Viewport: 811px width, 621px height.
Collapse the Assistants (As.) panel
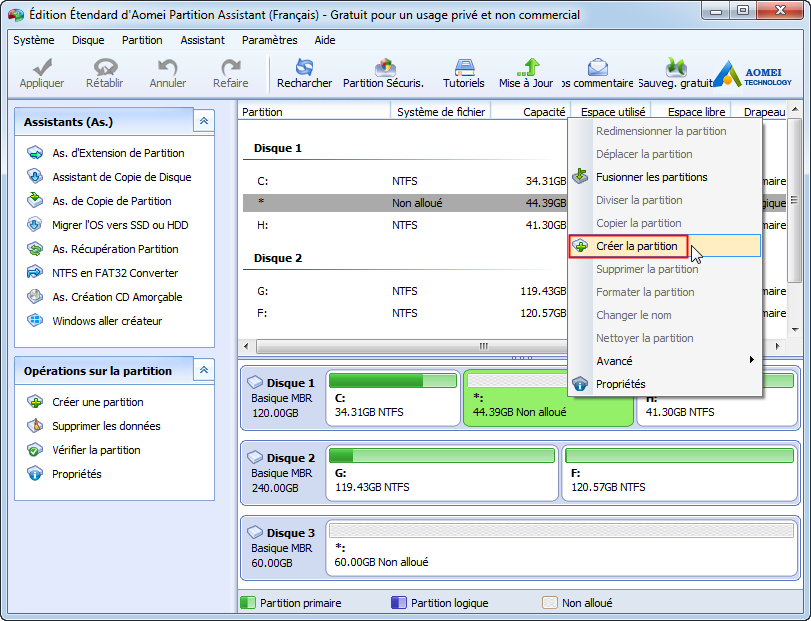(204, 120)
